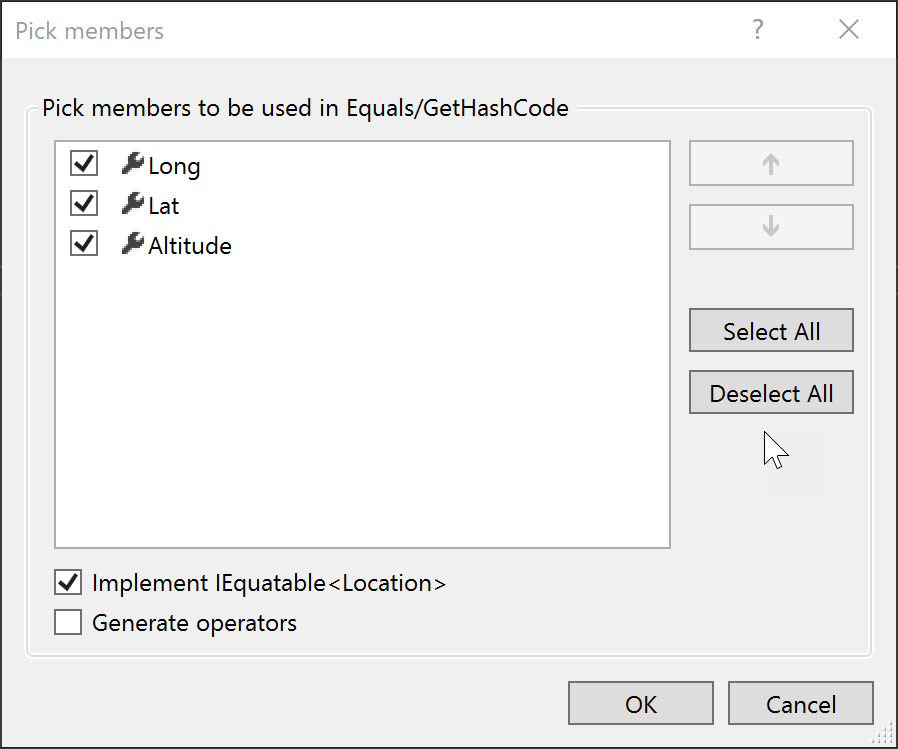Click the Deselect All button
This screenshot has width=898, height=749.
point(770,392)
